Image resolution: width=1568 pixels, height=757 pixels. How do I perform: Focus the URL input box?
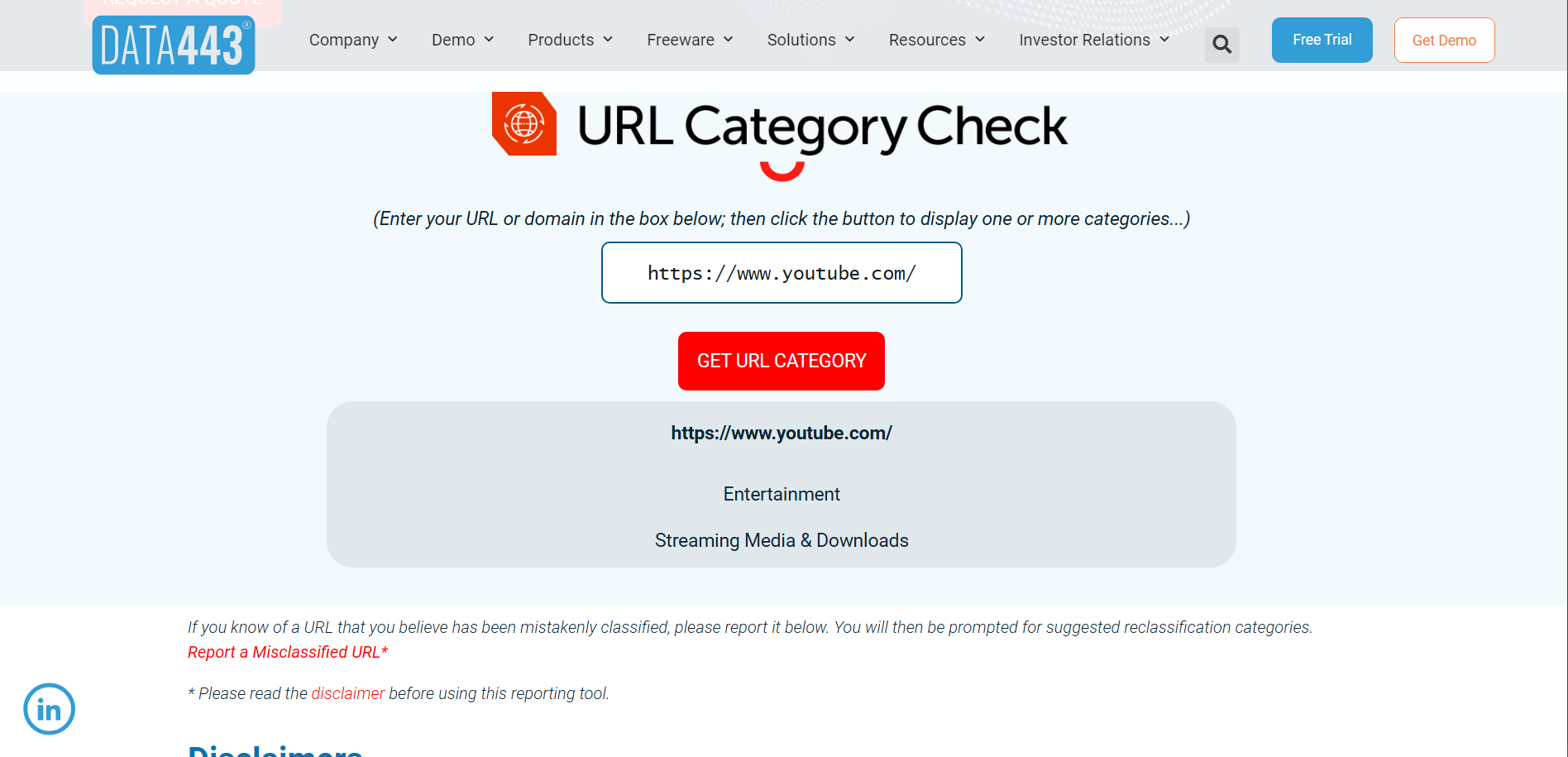pos(782,273)
